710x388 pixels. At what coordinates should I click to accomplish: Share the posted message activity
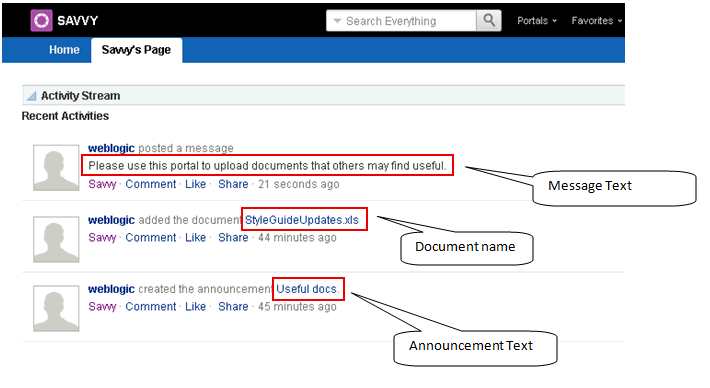point(233,184)
